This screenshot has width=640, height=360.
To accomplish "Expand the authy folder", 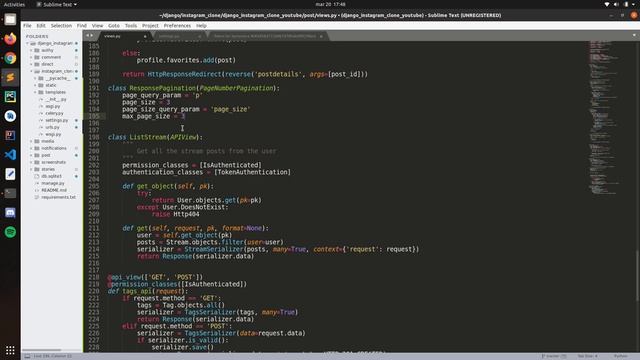I will (x=31, y=50).
